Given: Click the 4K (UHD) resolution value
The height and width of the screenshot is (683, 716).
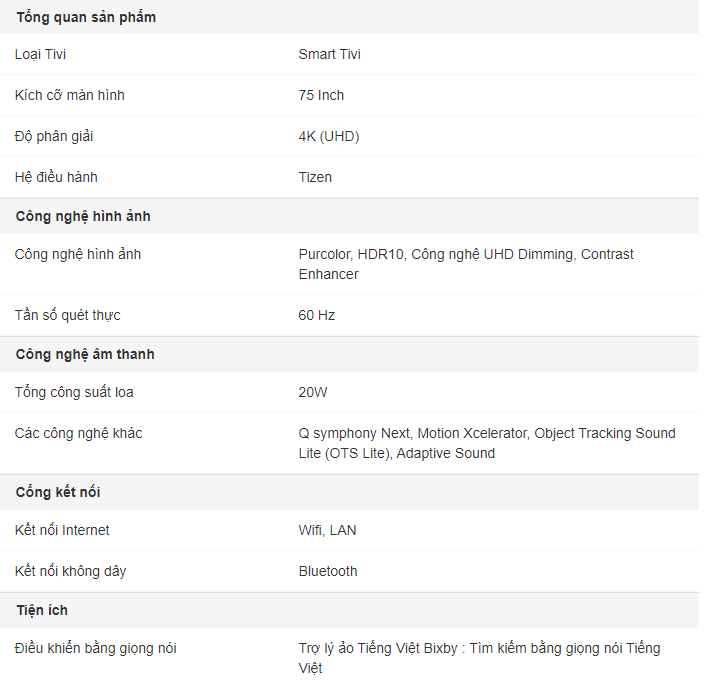Looking at the screenshot, I should click(x=329, y=137).
